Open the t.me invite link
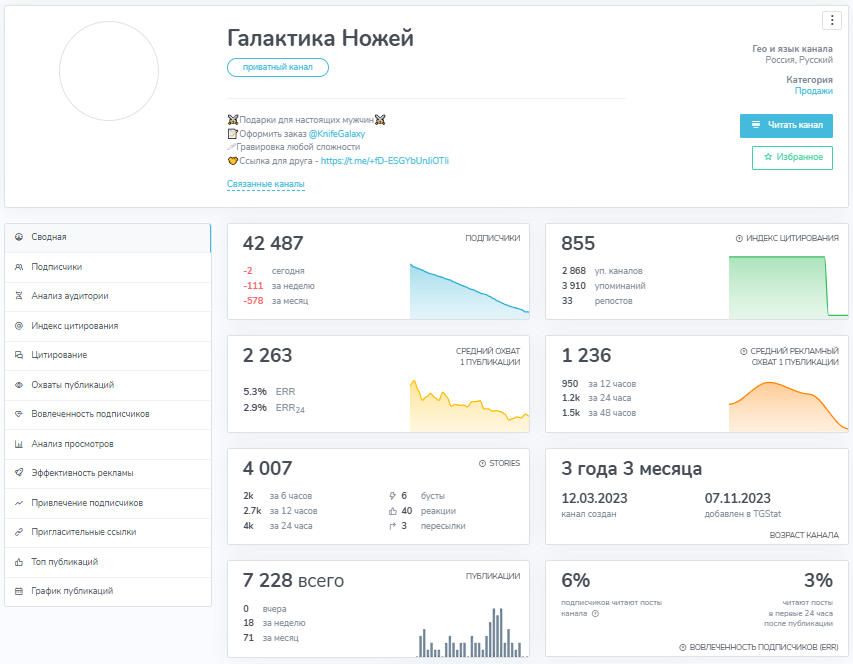The image size is (853, 664). coord(385,161)
